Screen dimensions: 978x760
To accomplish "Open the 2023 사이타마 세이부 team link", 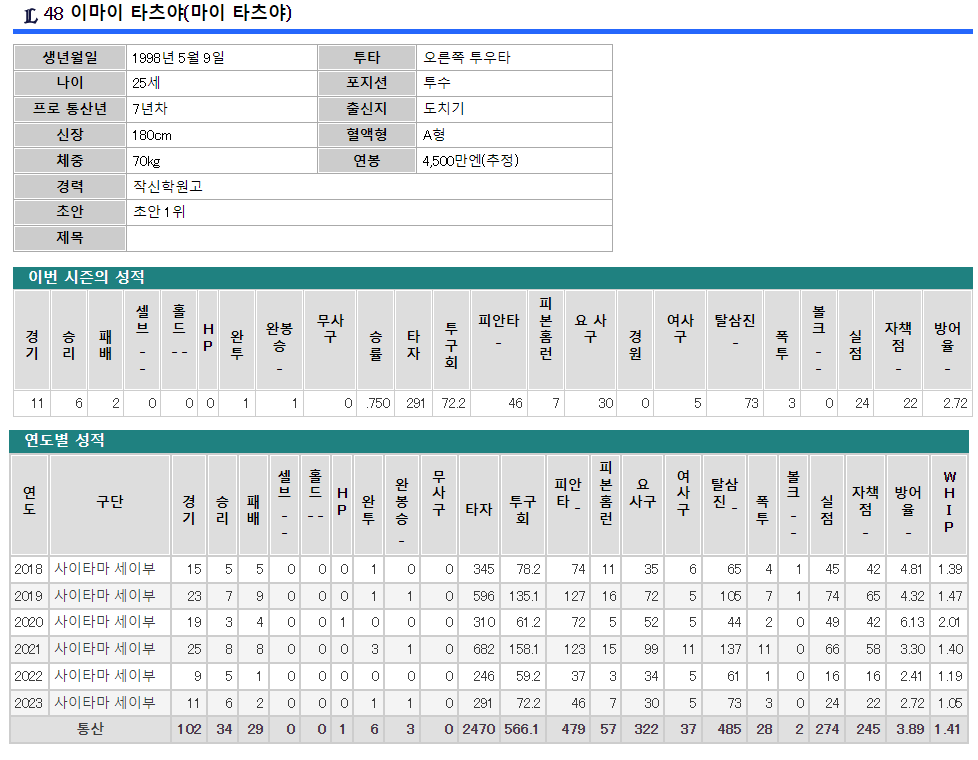I will click(x=104, y=703).
